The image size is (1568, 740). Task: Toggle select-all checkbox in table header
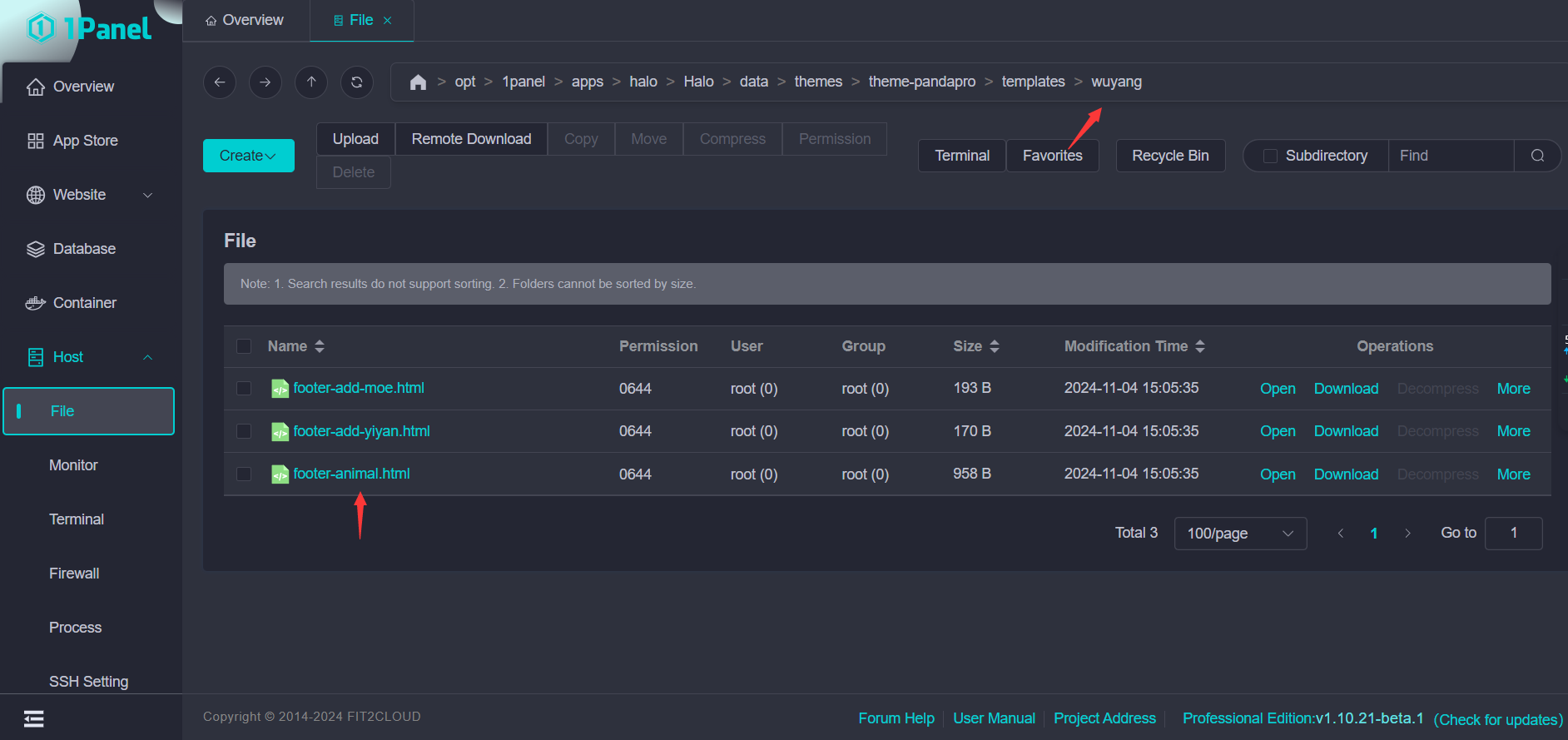244,346
